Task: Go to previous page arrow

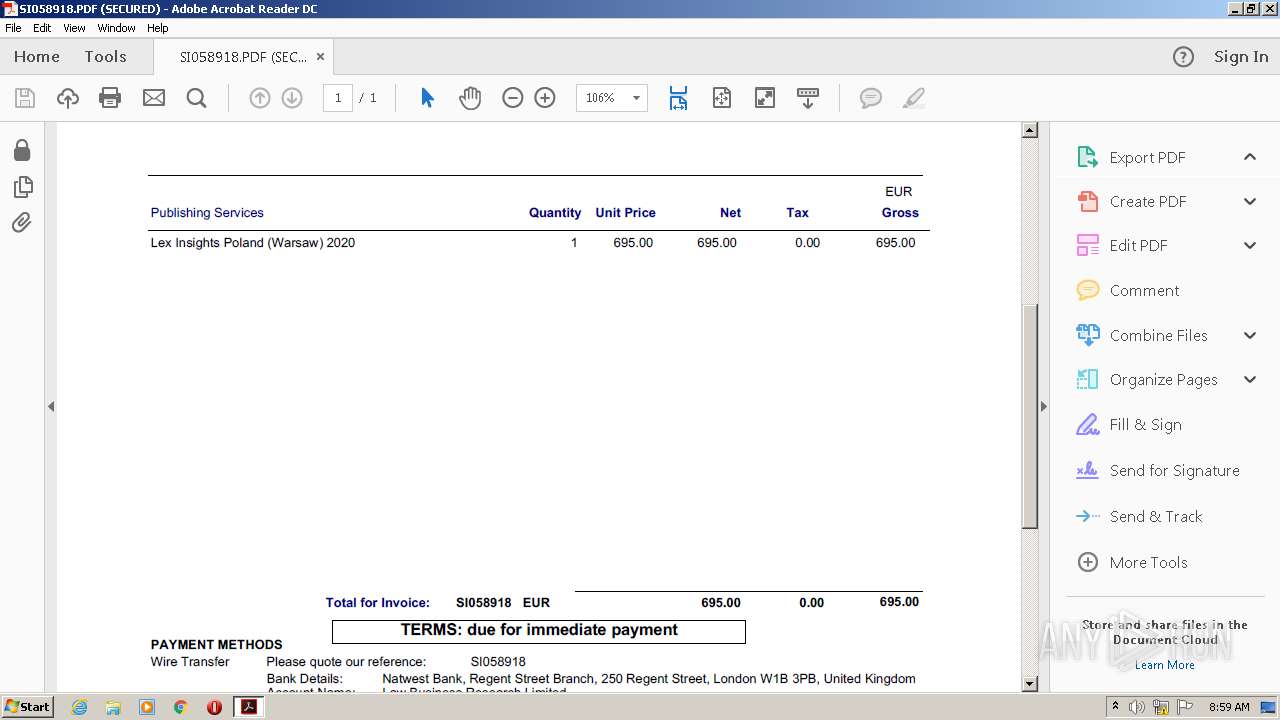Action: [260, 98]
